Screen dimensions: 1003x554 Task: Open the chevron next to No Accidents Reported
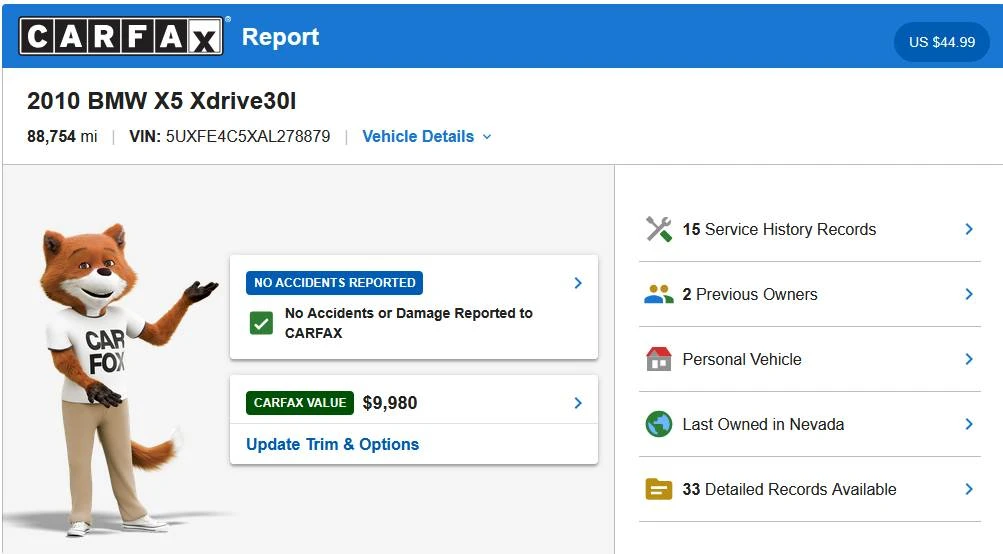pyautogui.click(x=578, y=283)
